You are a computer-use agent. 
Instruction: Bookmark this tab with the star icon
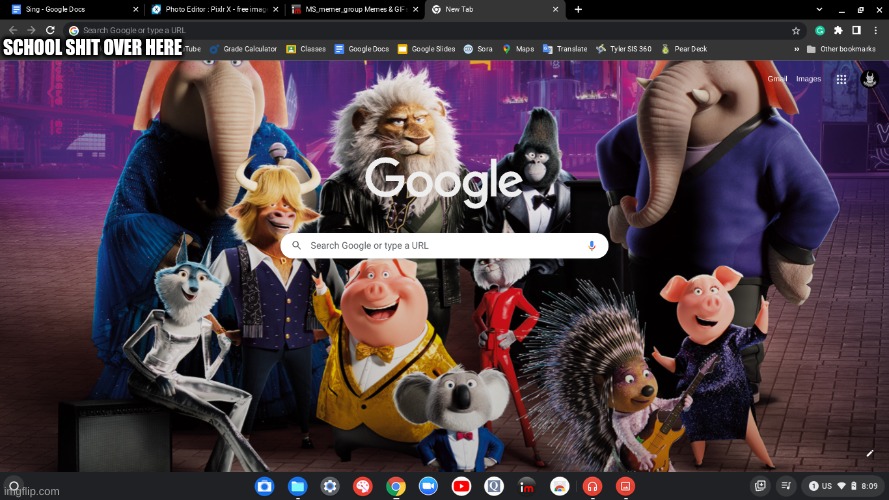(796, 31)
